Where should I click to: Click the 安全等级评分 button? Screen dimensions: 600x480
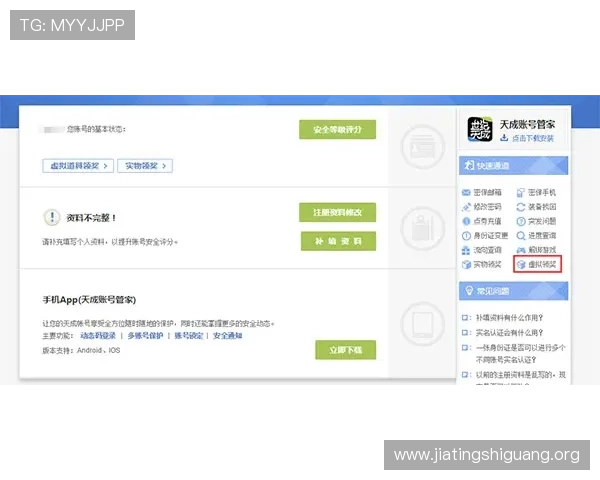coord(338,129)
